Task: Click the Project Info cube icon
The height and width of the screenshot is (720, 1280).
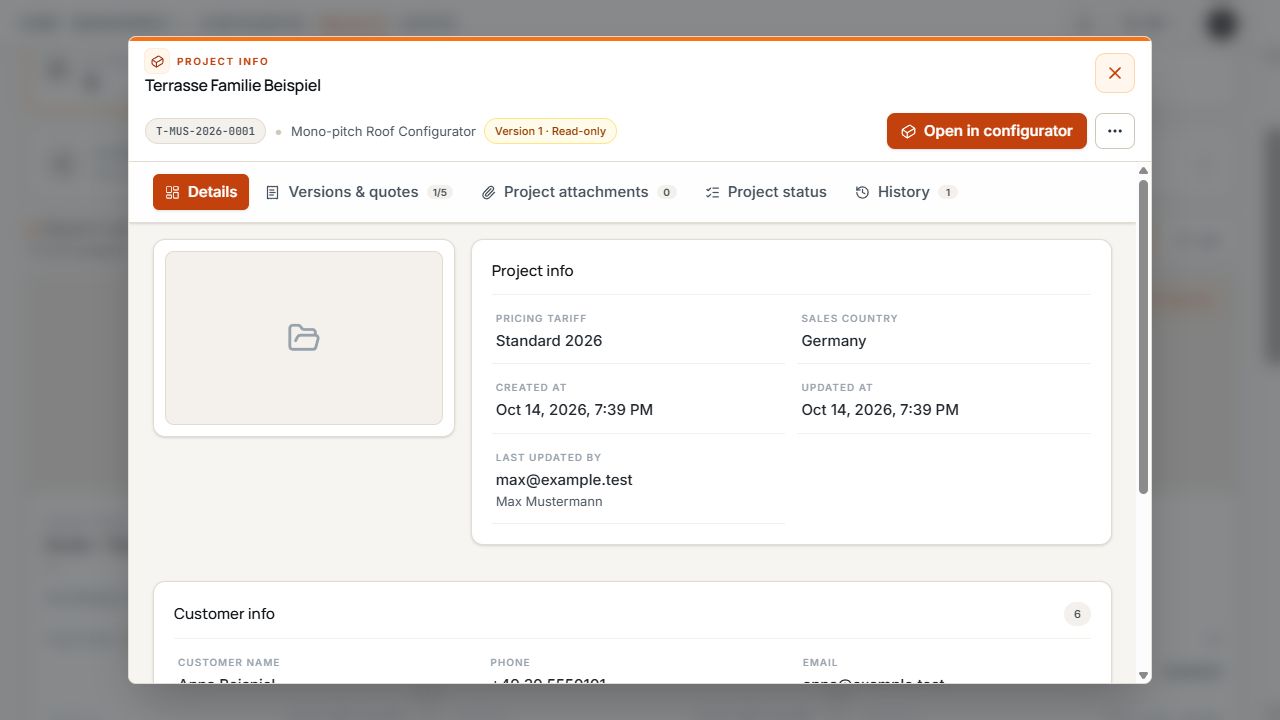Action: (x=157, y=61)
